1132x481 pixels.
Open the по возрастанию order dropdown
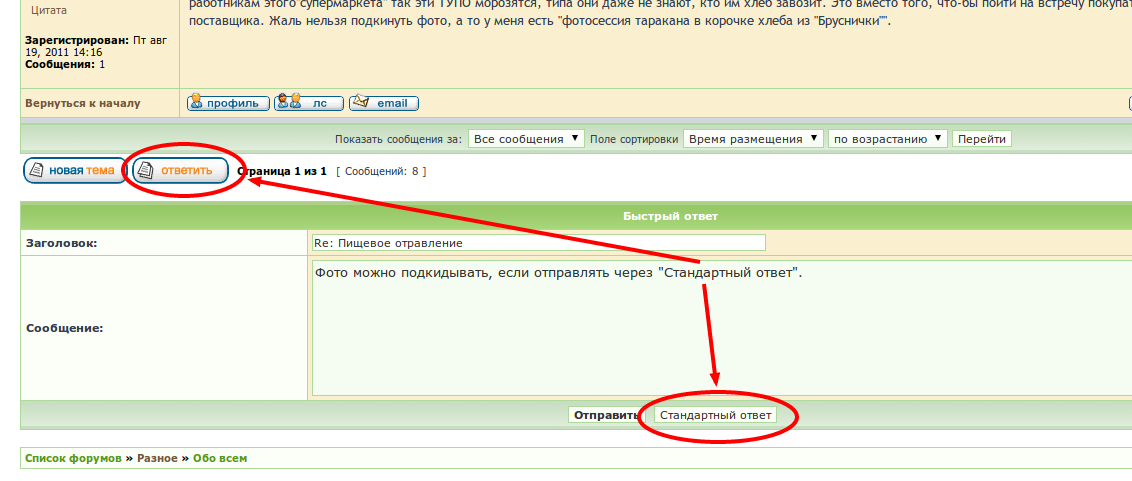pyautogui.click(x=887, y=139)
